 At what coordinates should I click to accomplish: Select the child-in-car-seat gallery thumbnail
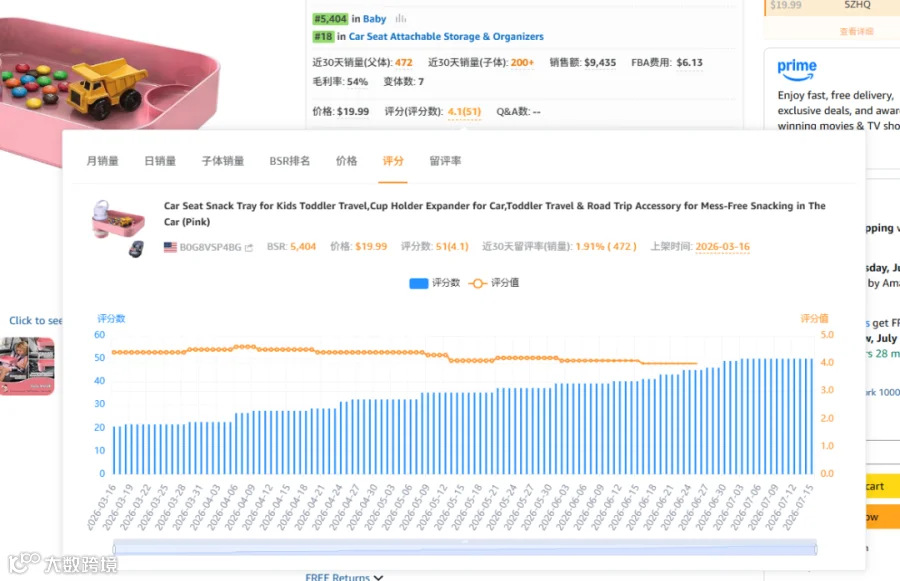point(27,366)
